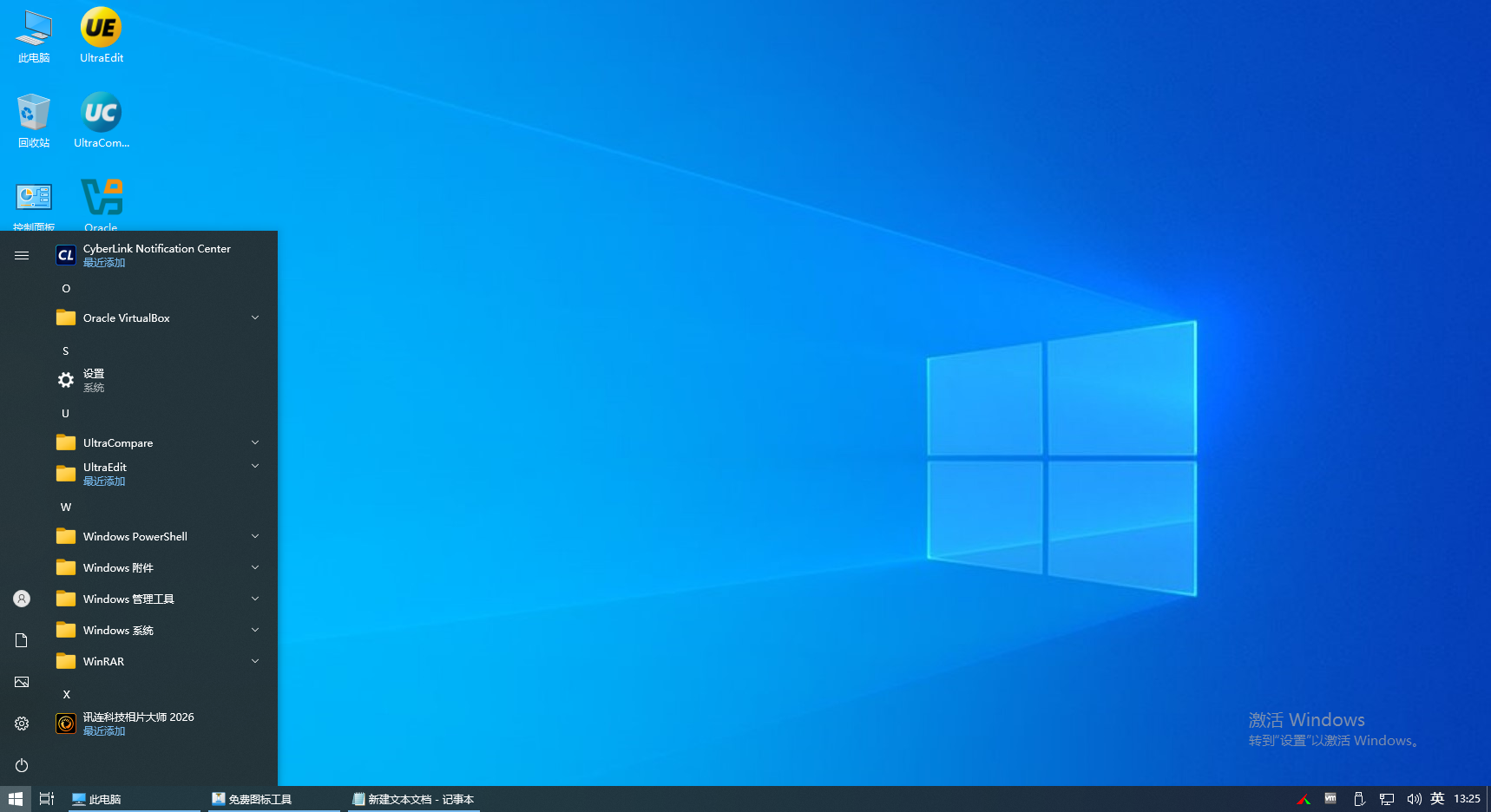Open 控制面板 from the desktop
The image size is (1491, 812).
[33, 200]
